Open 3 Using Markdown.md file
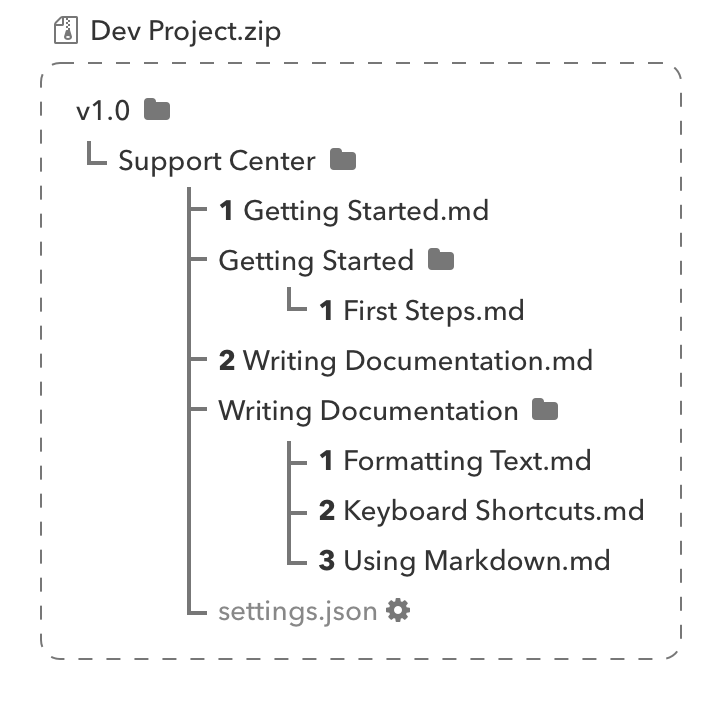Screen dimensions: 722x704 pos(464,561)
